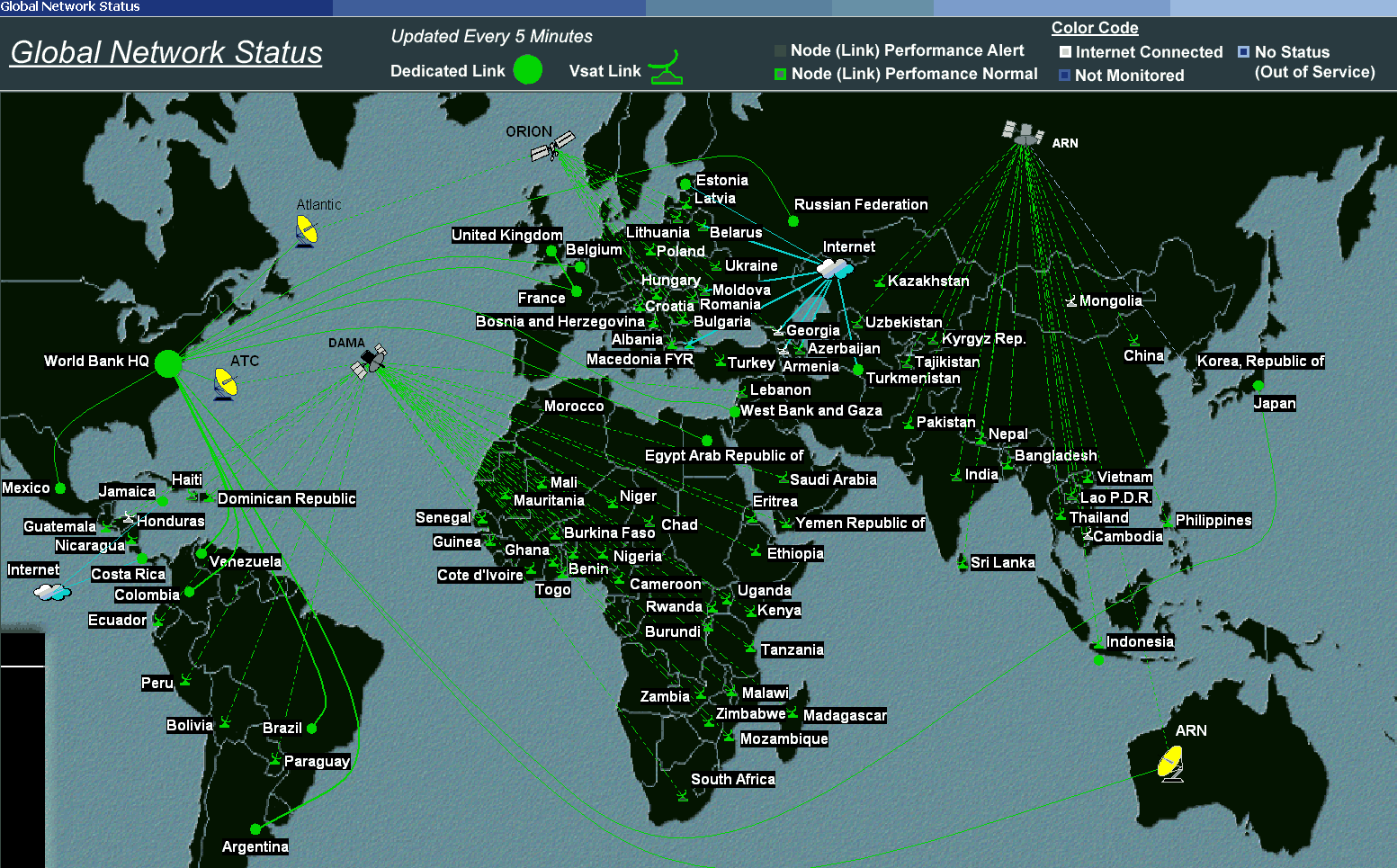Select the Indonesia country label
This screenshot has height=868, width=1397.
click(1140, 641)
